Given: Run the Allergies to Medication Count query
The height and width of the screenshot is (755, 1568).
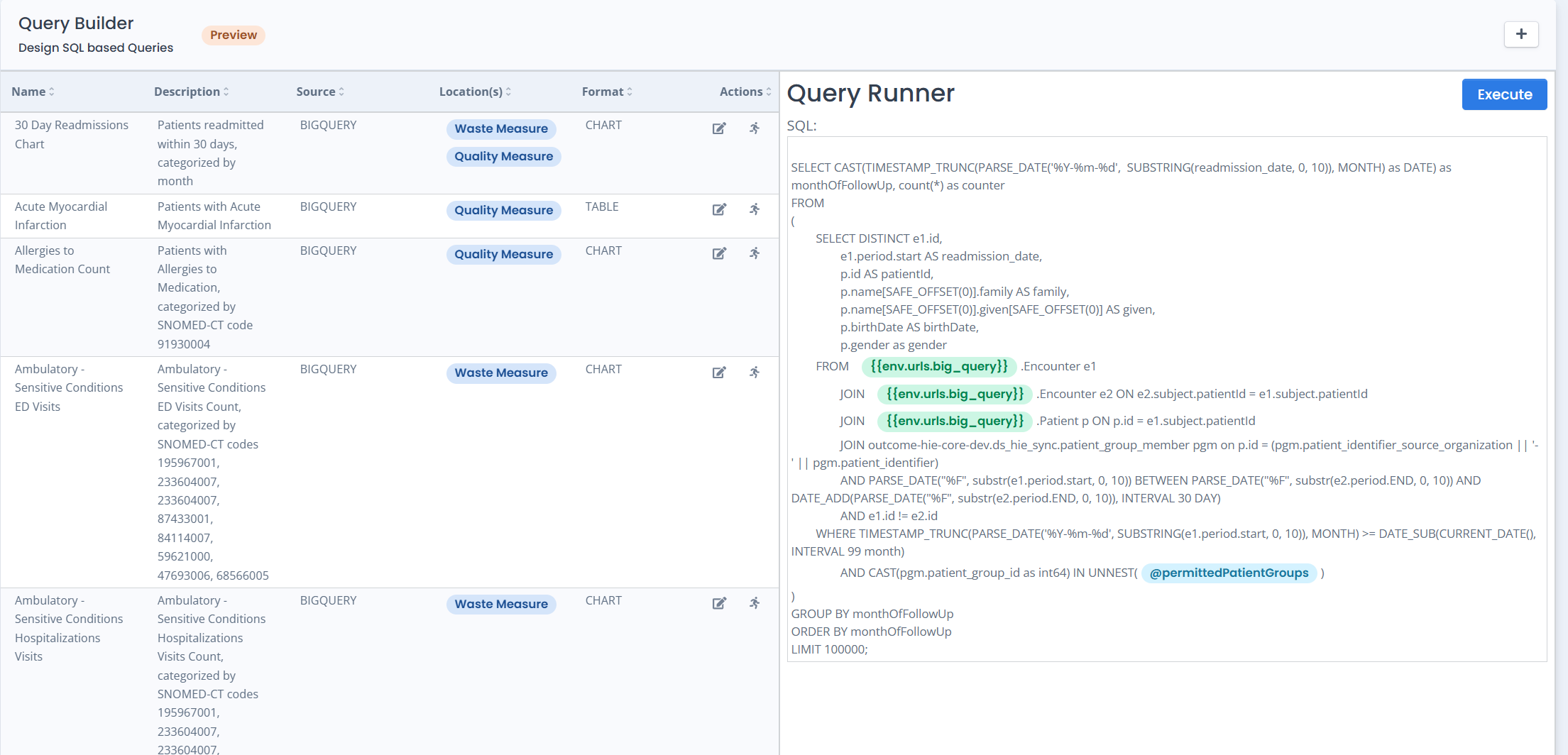Looking at the screenshot, I should pos(755,253).
